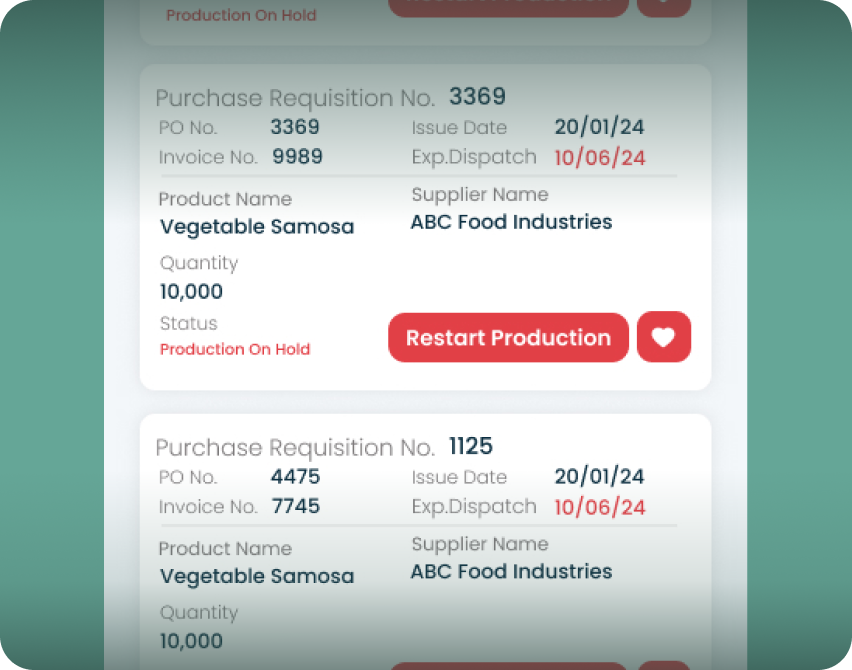Click red Exp.Dispatch date on requisition 1125
This screenshot has width=852, height=670.
pyautogui.click(x=599, y=507)
